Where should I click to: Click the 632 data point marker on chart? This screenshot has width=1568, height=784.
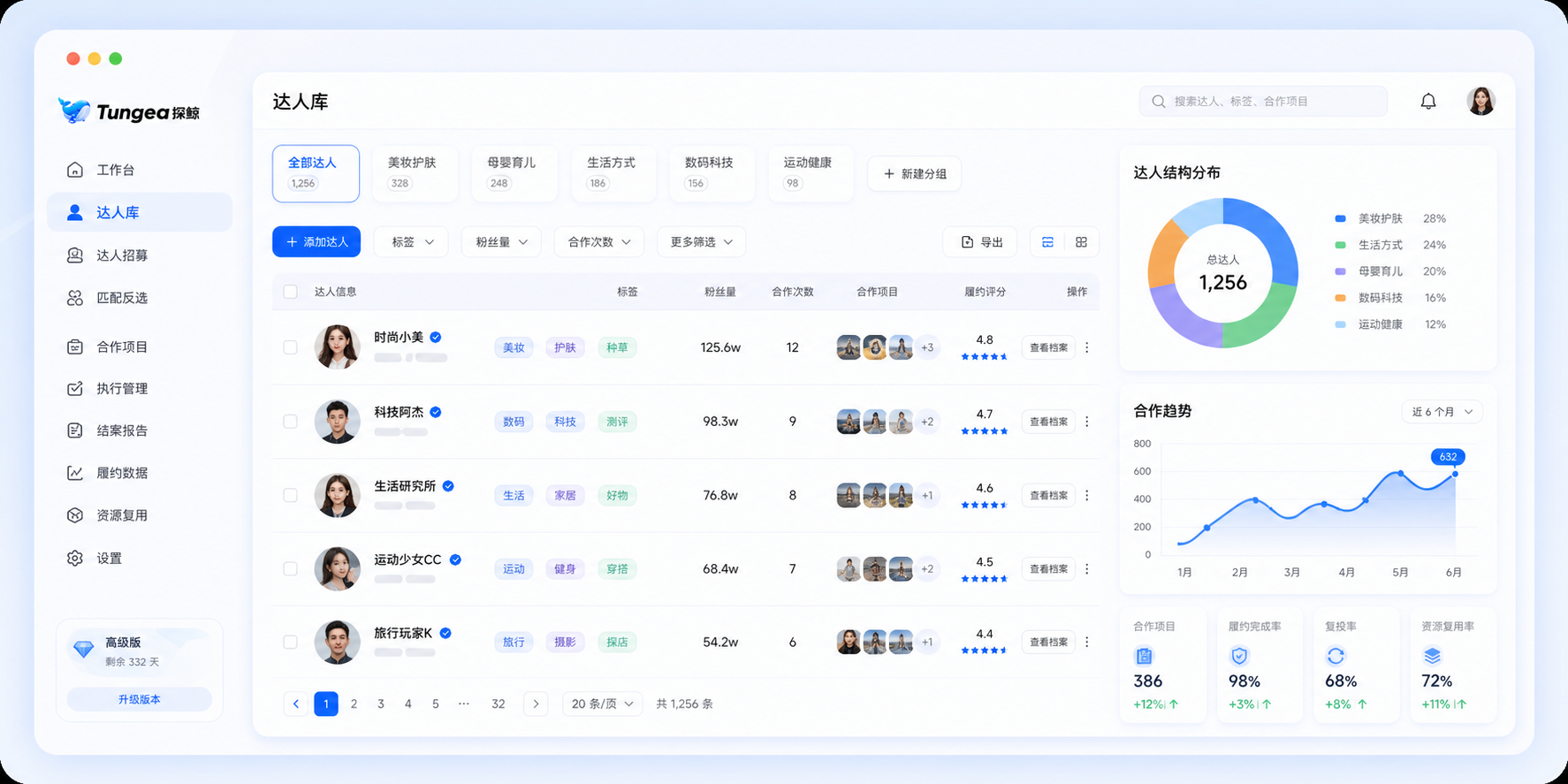tap(1455, 475)
